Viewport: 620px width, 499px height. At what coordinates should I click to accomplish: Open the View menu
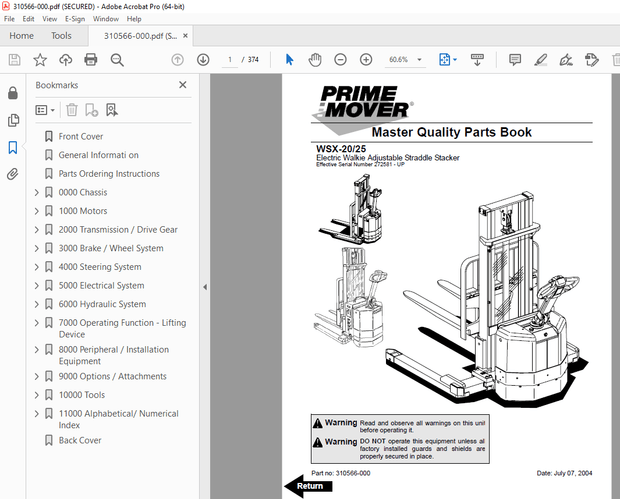[x=49, y=19]
